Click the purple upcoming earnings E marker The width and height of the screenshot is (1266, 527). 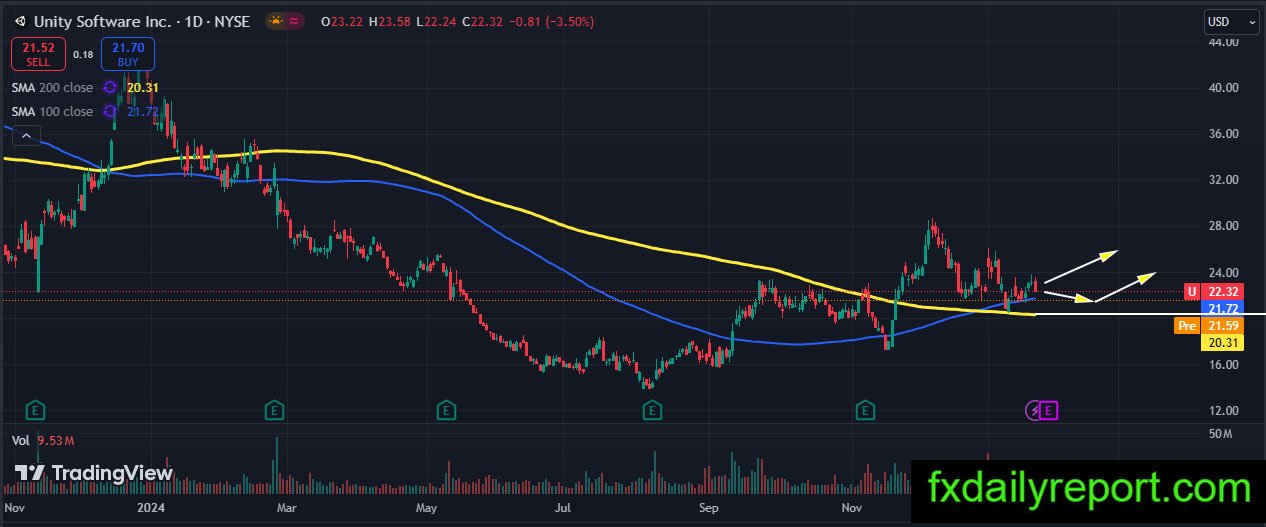1049,409
